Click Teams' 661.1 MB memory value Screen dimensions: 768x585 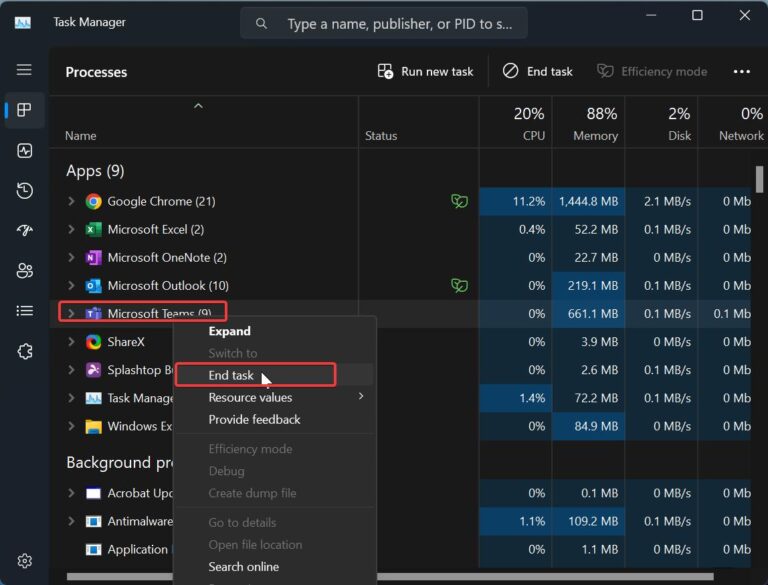[593, 314]
